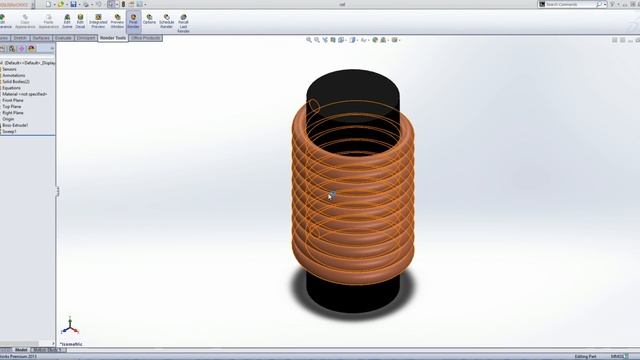
Task: Select the Model tab at bottom
Action: (21, 350)
